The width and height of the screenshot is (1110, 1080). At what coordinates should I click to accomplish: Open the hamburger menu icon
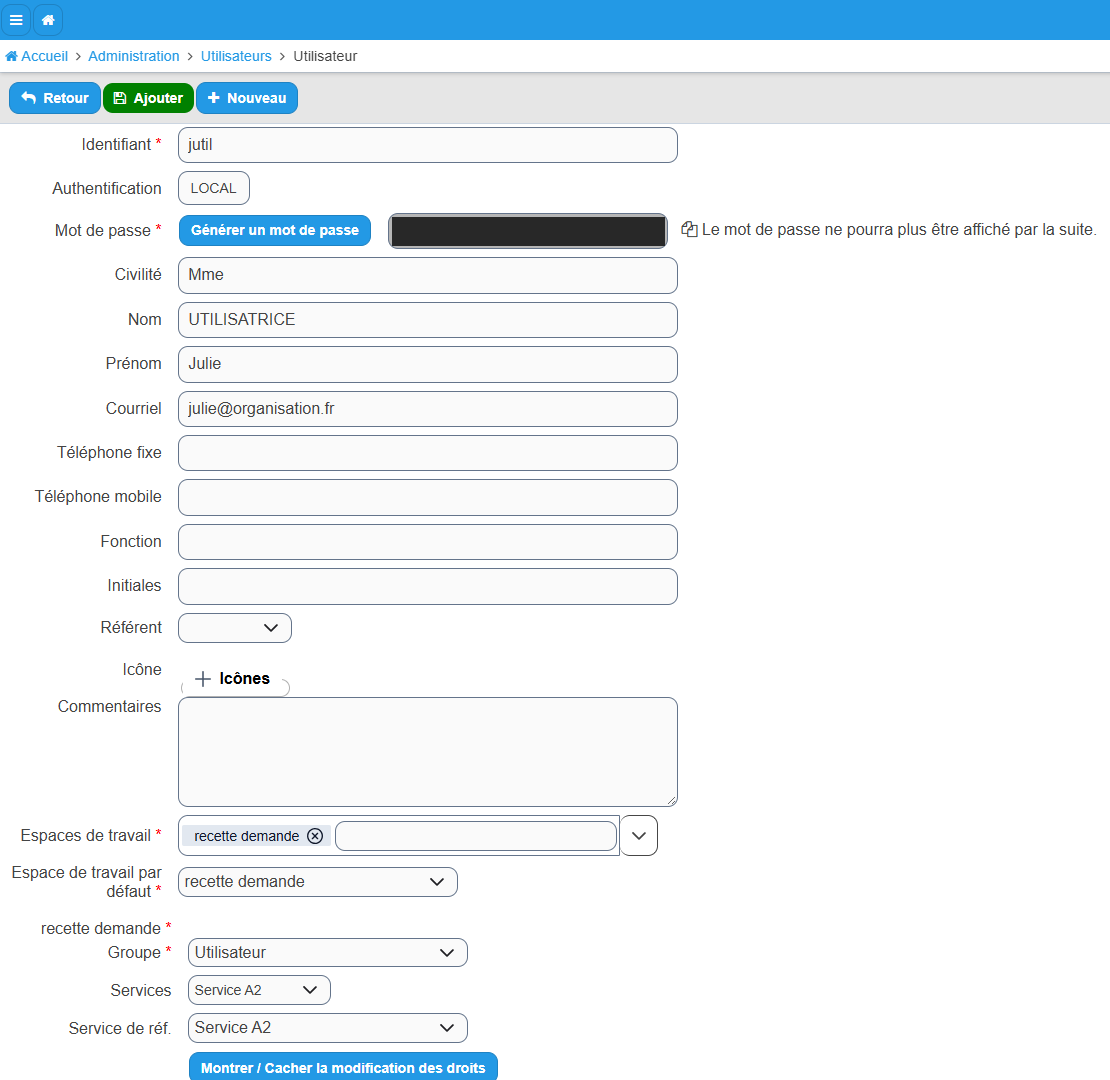pyautogui.click(x=16, y=20)
